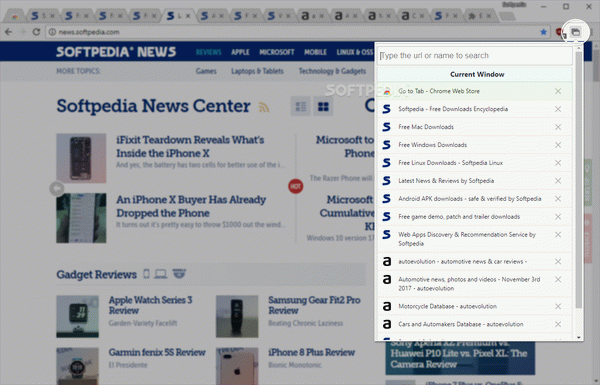Switch to list view layout icon
This screenshot has width=600, height=385.
click(301, 106)
